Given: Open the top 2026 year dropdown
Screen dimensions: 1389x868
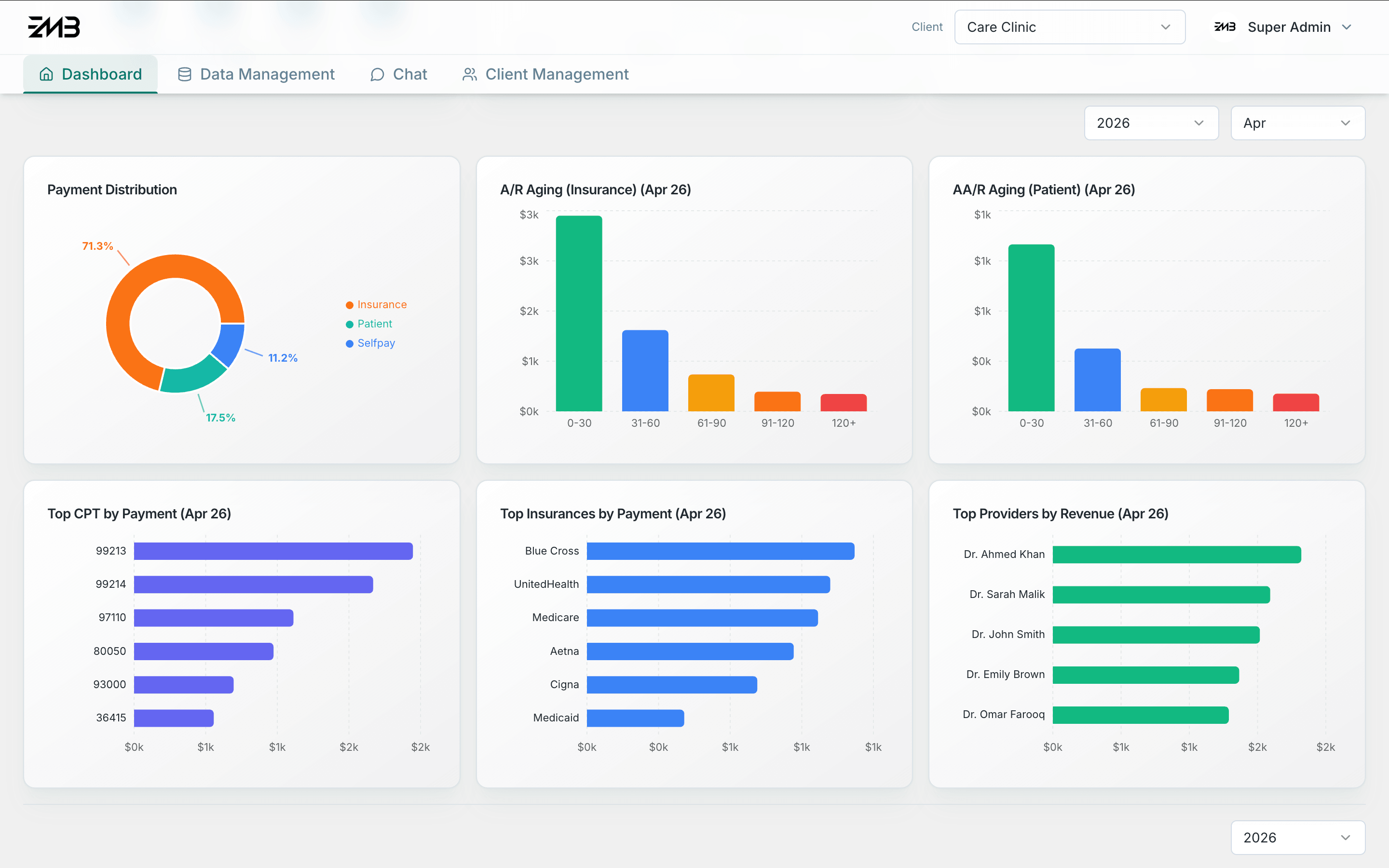Looking at the screenshot, I should click(1151, 123).
